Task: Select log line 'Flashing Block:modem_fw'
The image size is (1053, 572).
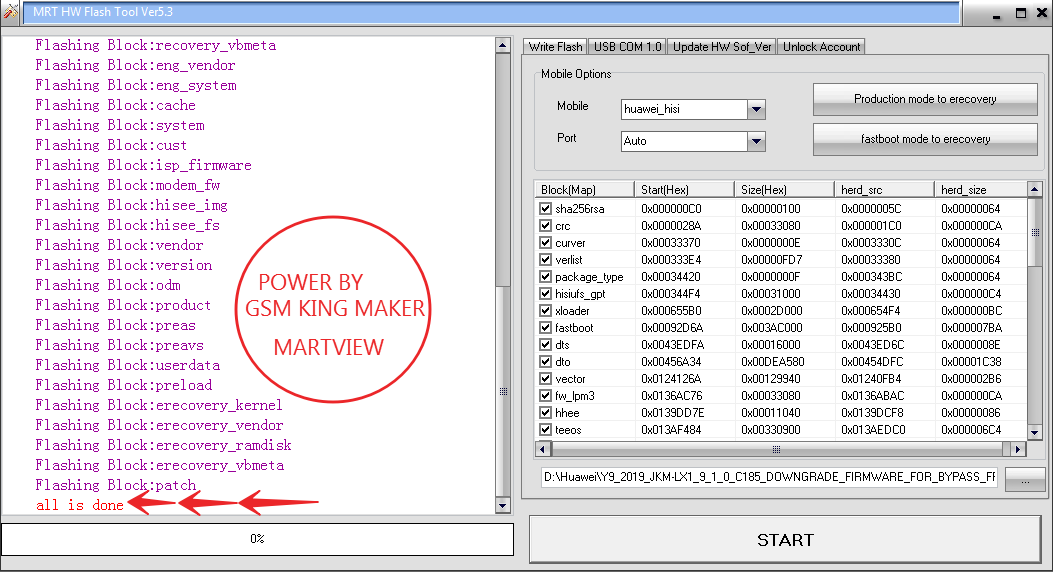Action: 128,185
